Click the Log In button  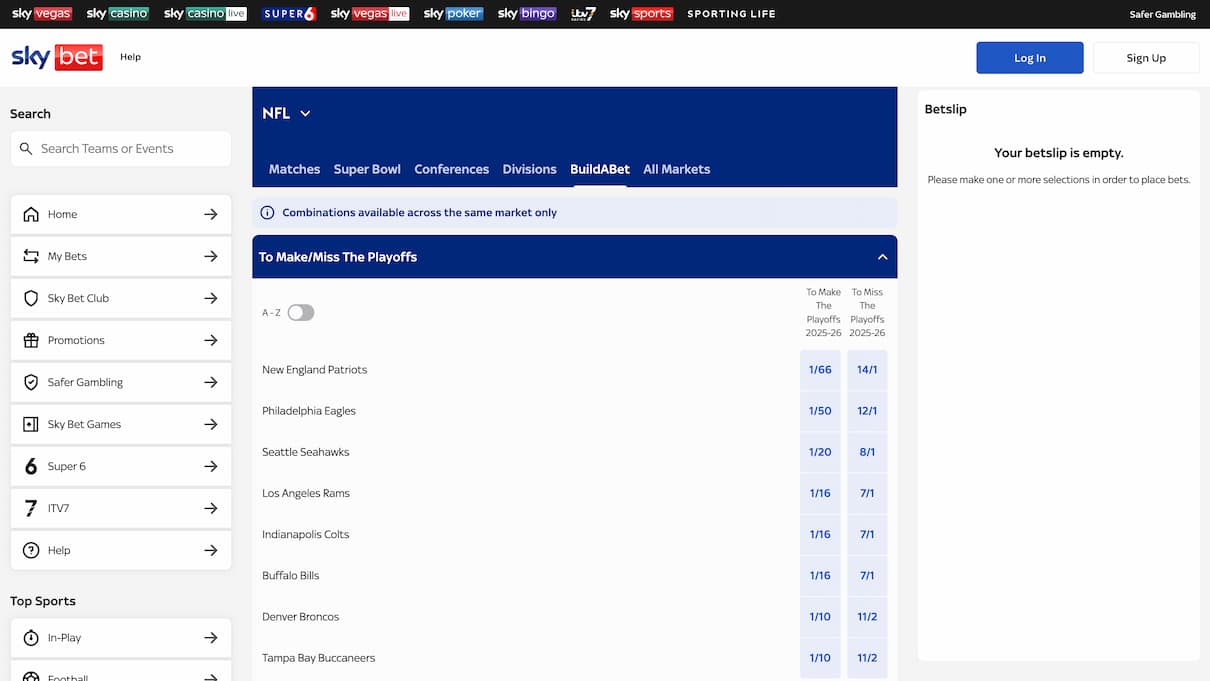(1030, 57)
